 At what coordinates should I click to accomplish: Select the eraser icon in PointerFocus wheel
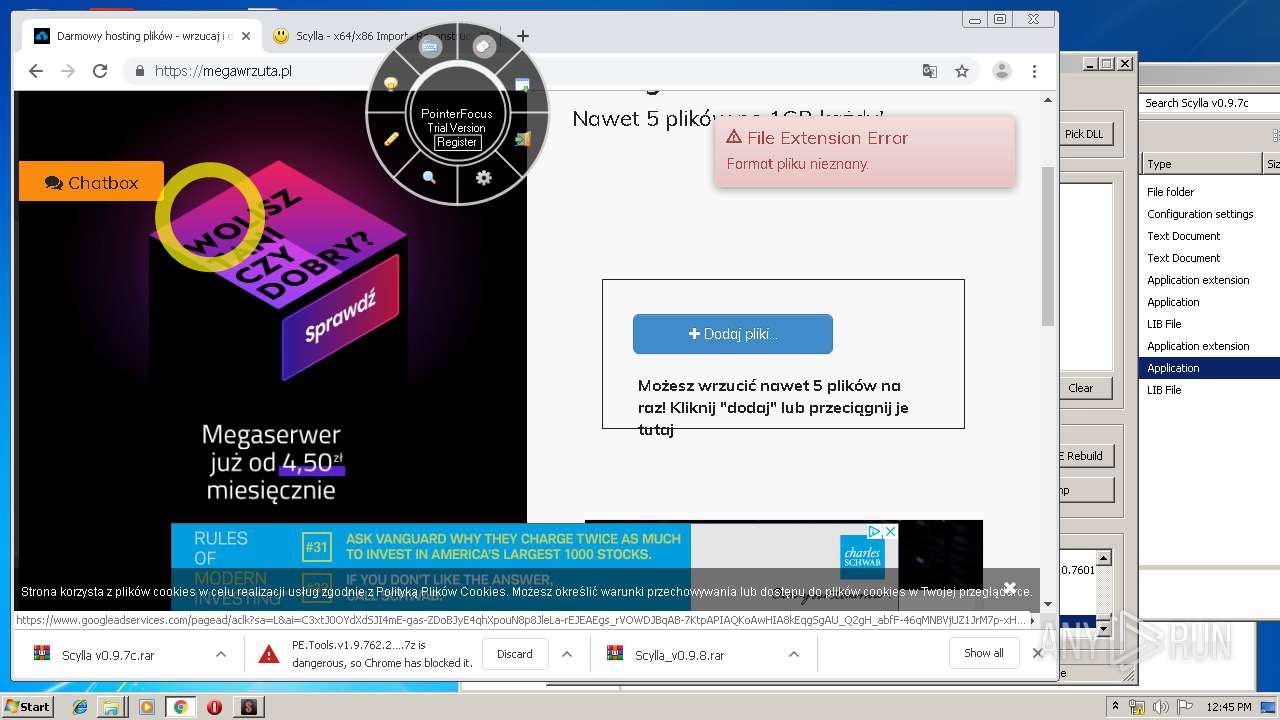pos(484,46)
